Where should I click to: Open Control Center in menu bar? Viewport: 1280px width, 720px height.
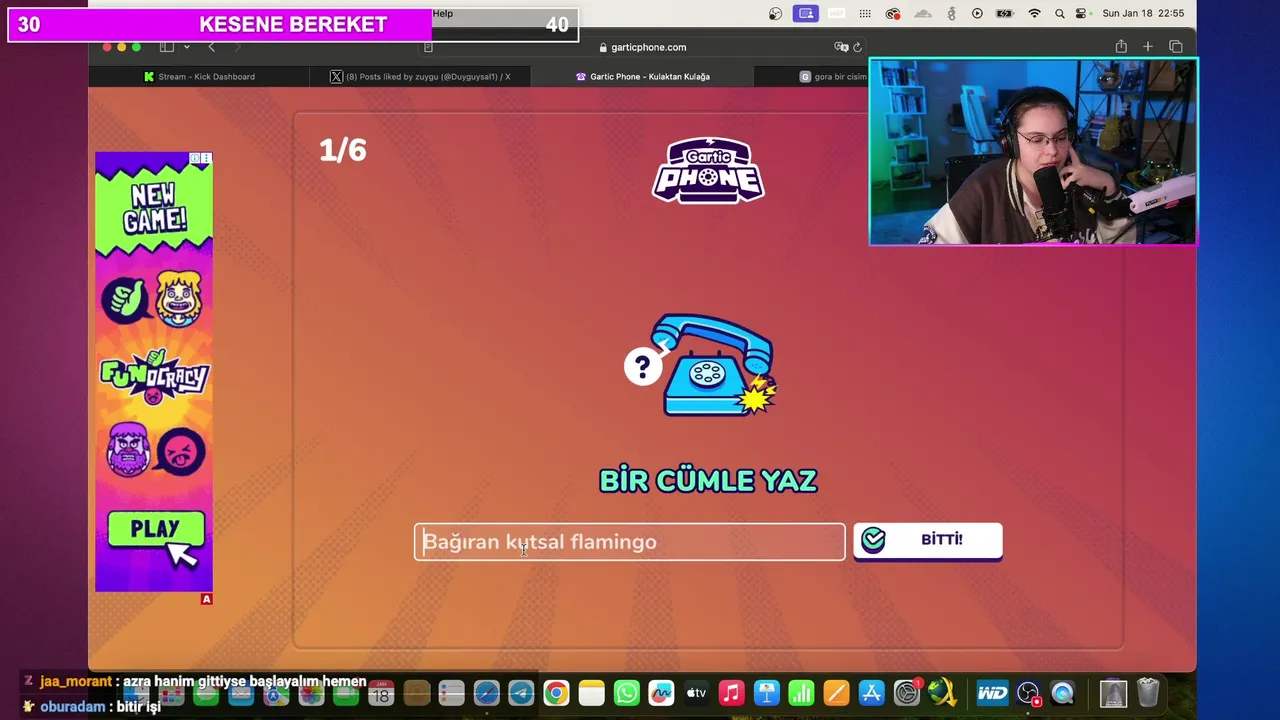(1081, 13)
